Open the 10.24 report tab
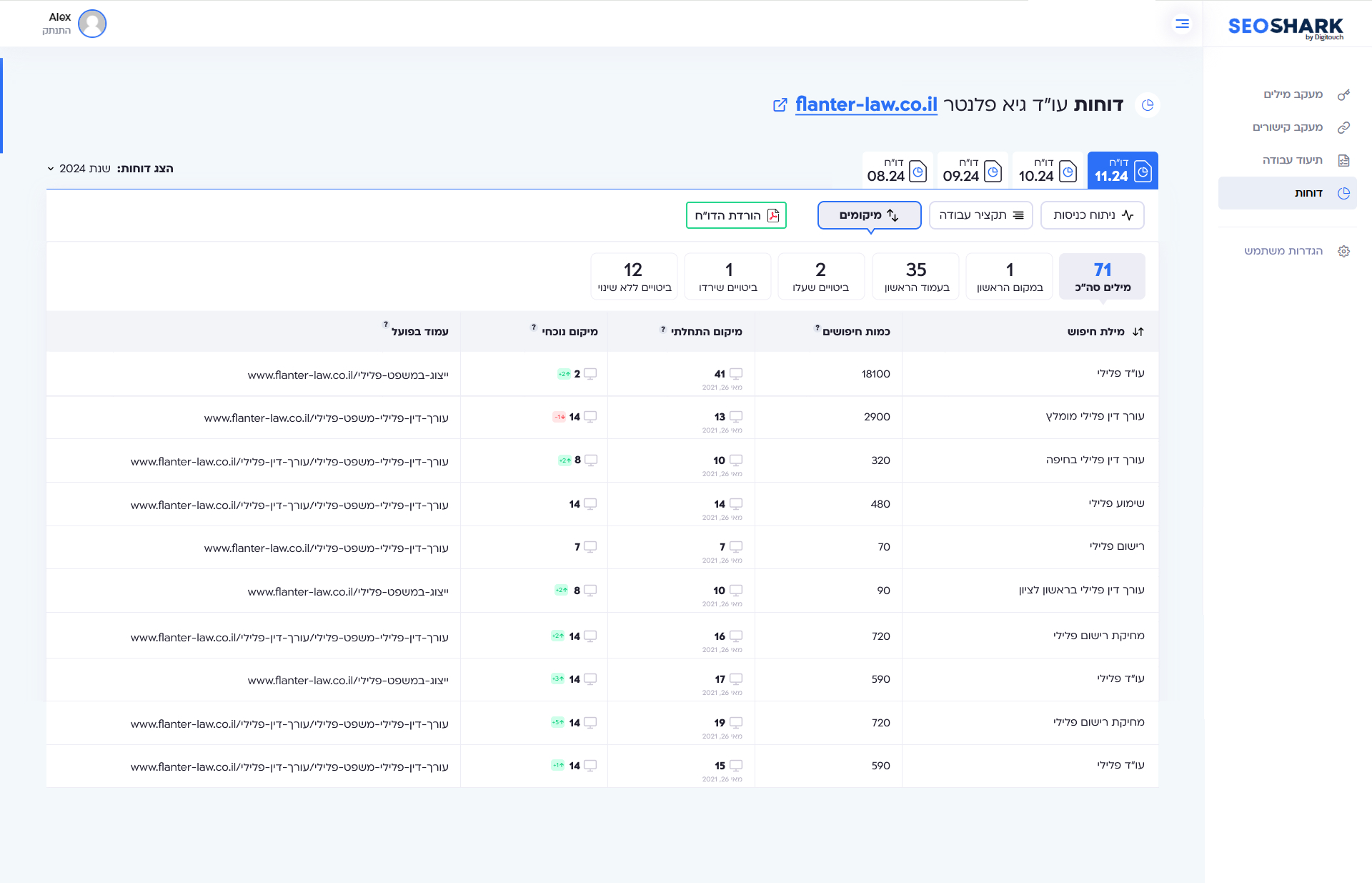 [x=1048, y=170]
